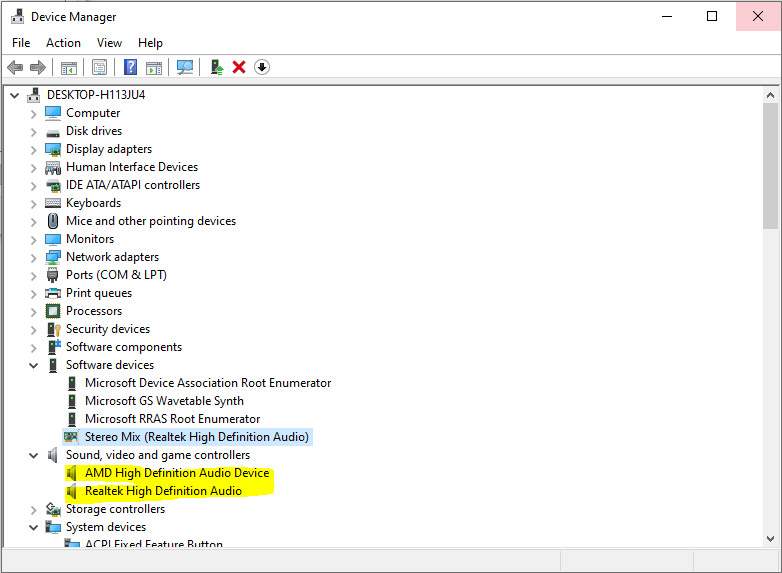Open the blue Help question mark icon
Image resolution: width=782 pixels, height=573 pixels.
[x=130, y=67]
